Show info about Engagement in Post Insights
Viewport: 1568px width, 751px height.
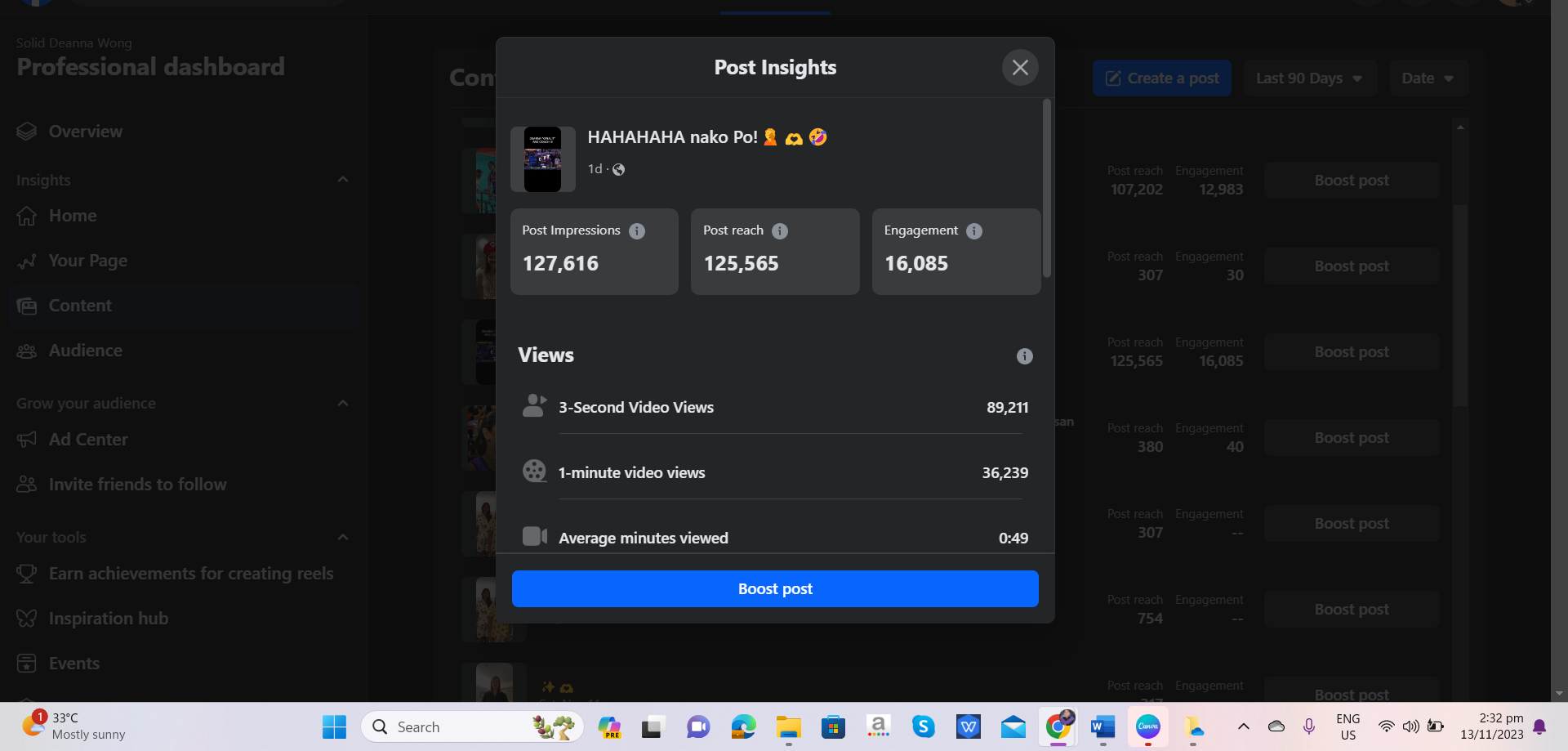coord(974,231)
